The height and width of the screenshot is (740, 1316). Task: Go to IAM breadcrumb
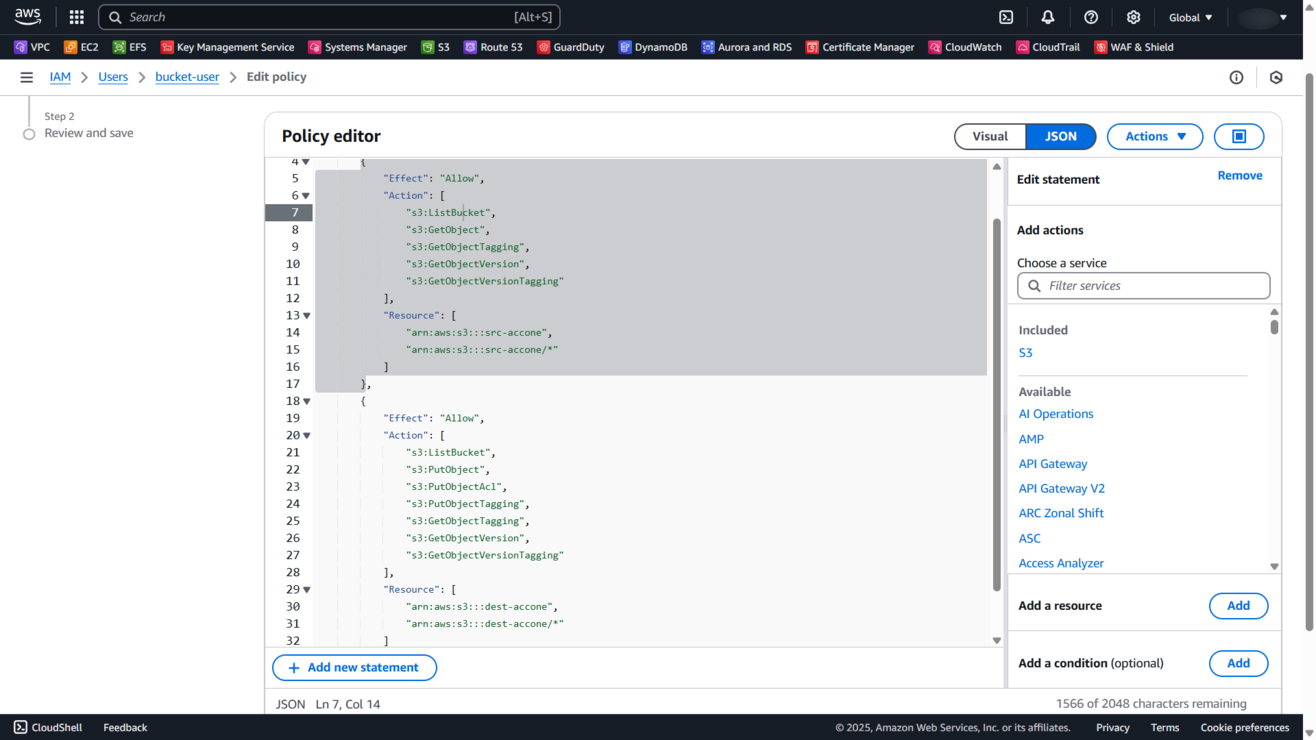click(60, 77)
